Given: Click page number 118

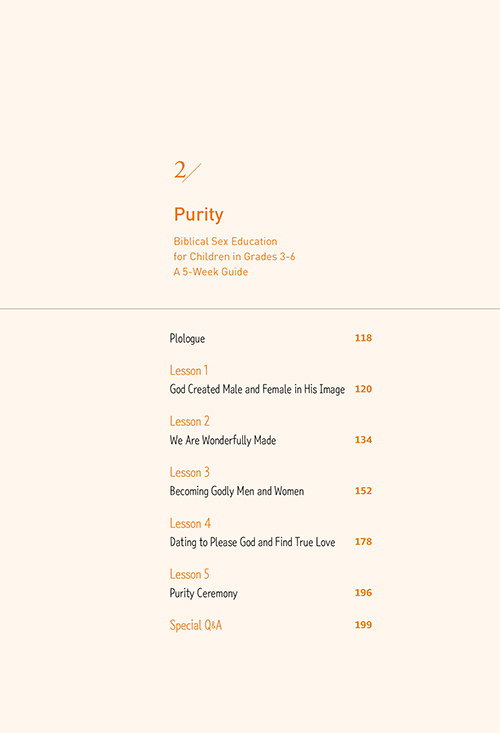Looking at the screenshot, I should pos(363,338).
